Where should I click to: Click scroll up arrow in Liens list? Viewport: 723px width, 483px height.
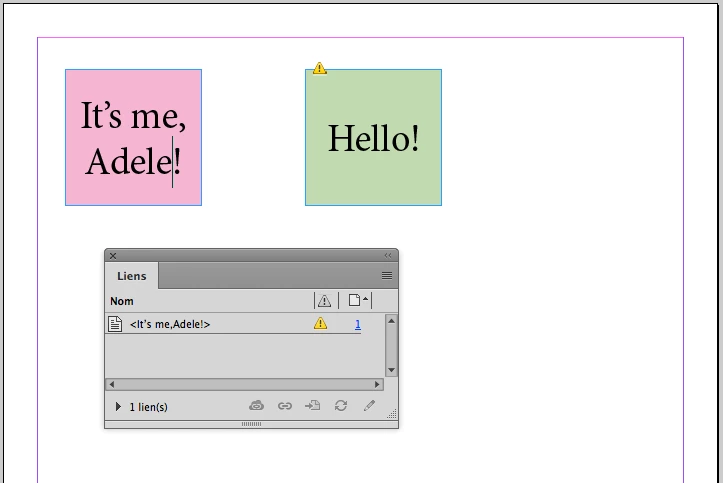(391, 321)
